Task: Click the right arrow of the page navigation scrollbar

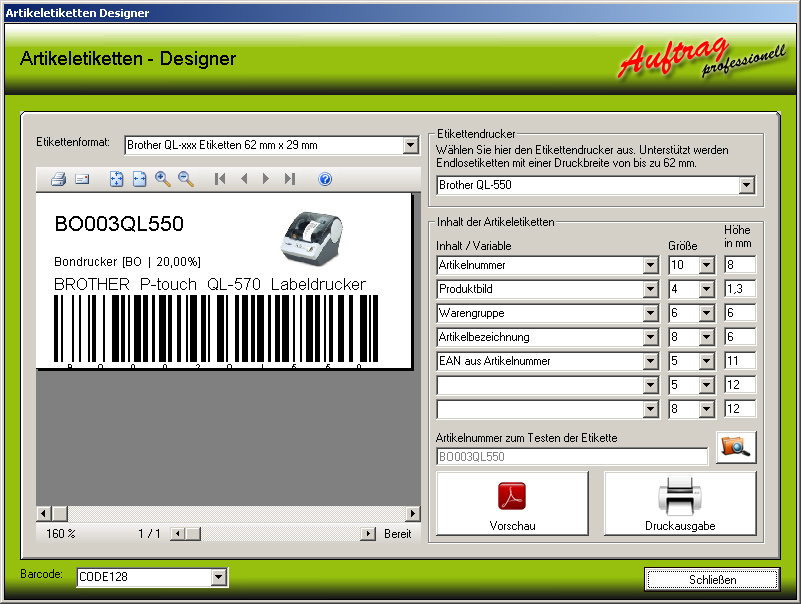Action: (x=367, y=534)
